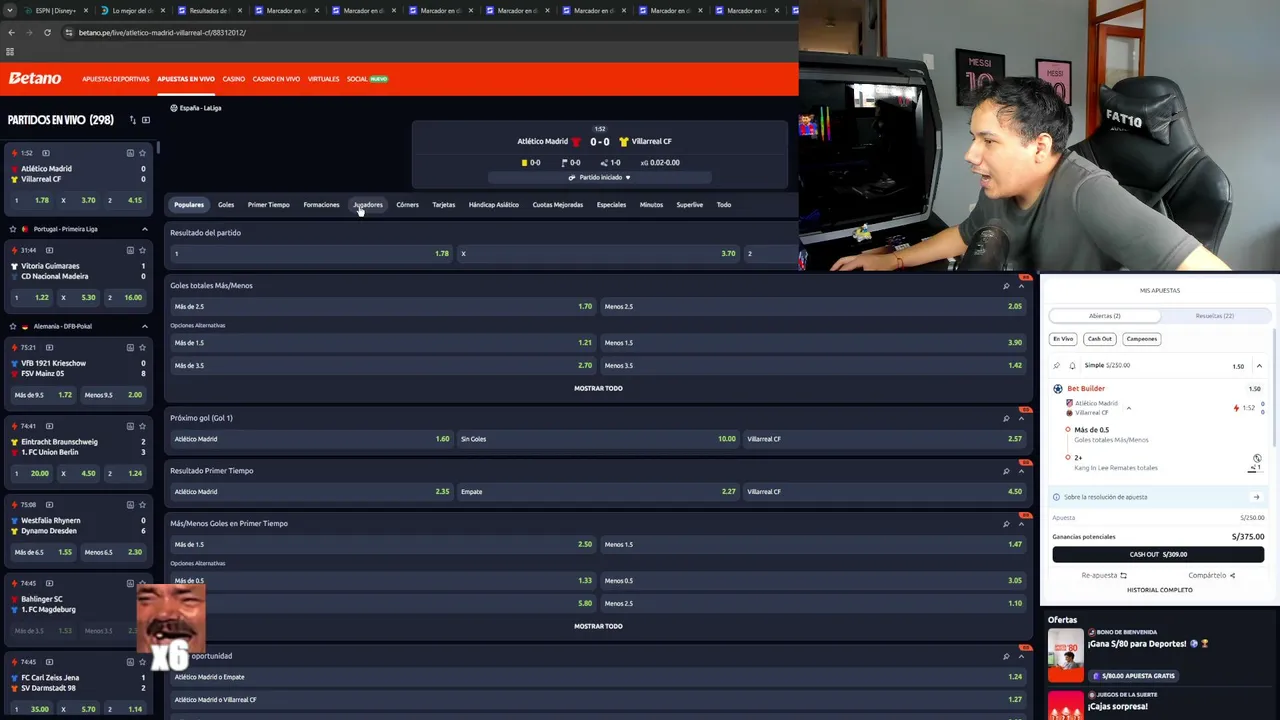Image resolution: width=1280 pixels, height=720 pixels.
Task: Switch to the Córners tab
Action: [x=407, y=205]
